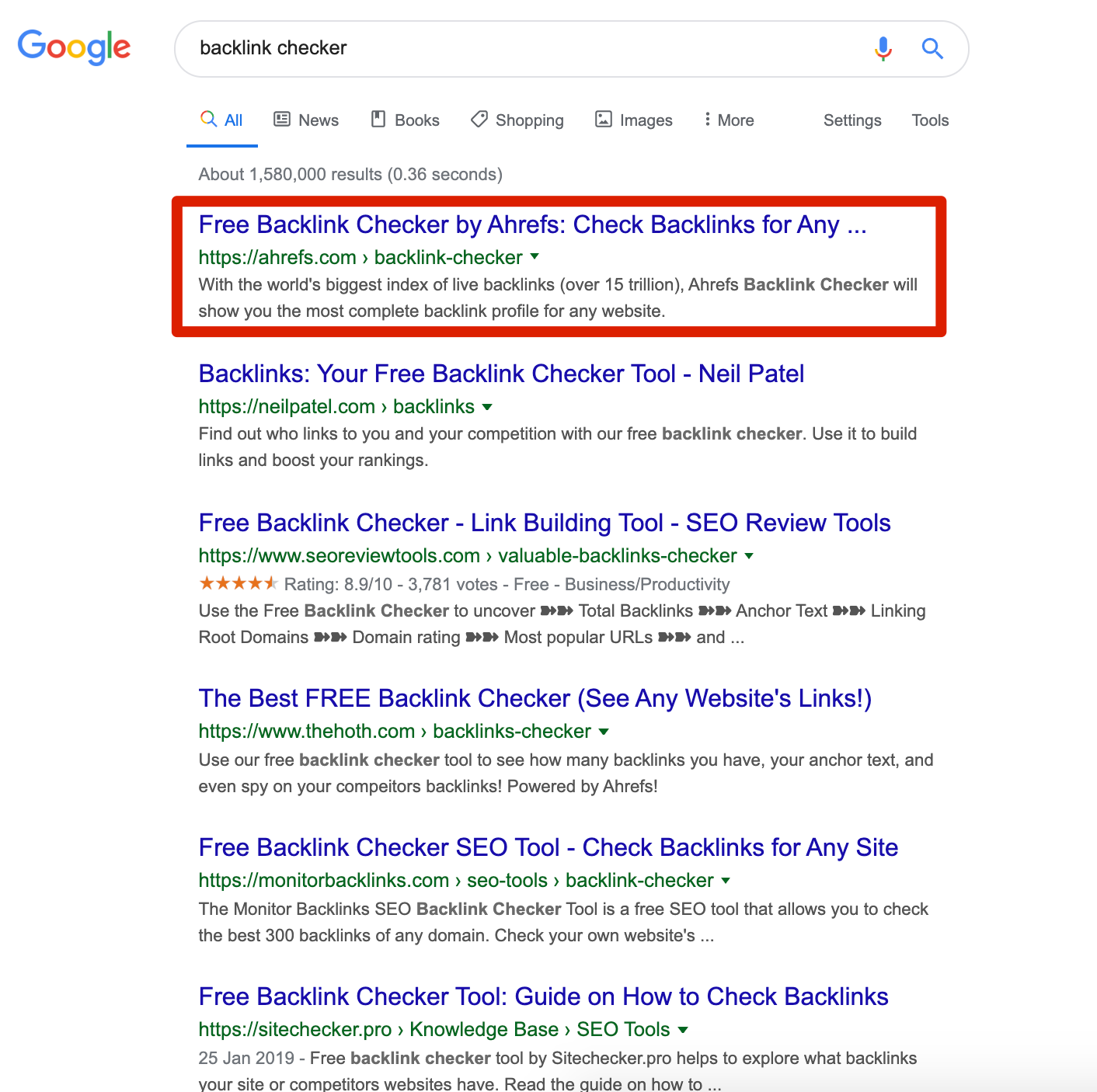Switch to the Images tab
This screenshot has height=1092, width=1097.
click(634, 120)
